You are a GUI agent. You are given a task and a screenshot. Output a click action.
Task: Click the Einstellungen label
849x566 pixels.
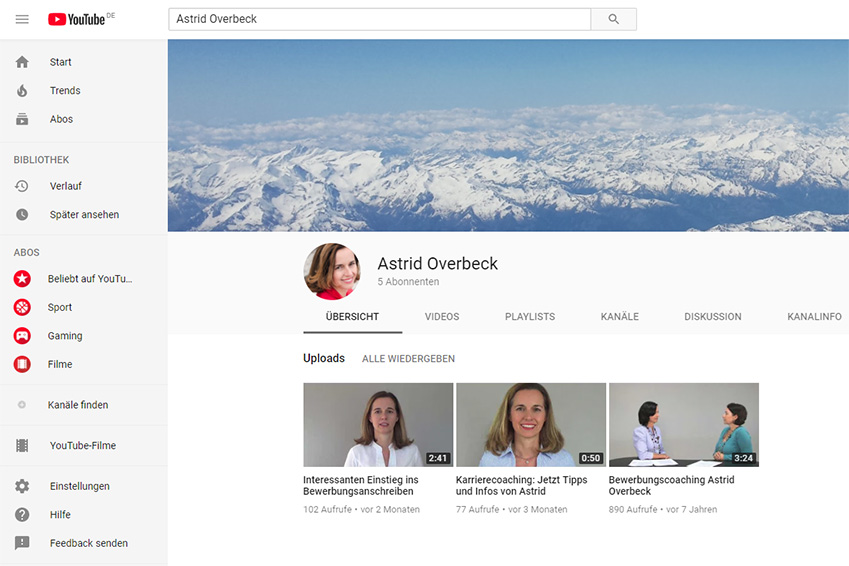80,486
